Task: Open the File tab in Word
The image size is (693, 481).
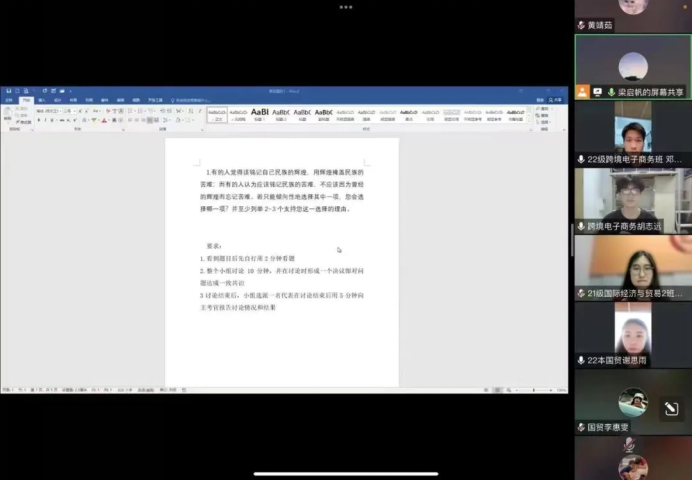Action: [8, 100]
